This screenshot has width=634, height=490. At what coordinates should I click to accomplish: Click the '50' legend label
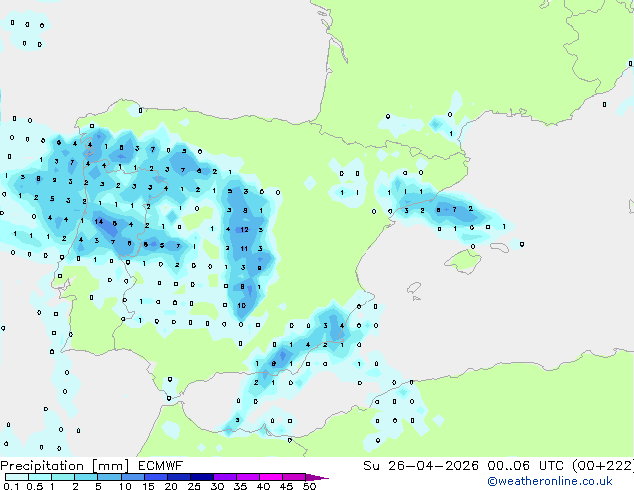tap(309, 486)
